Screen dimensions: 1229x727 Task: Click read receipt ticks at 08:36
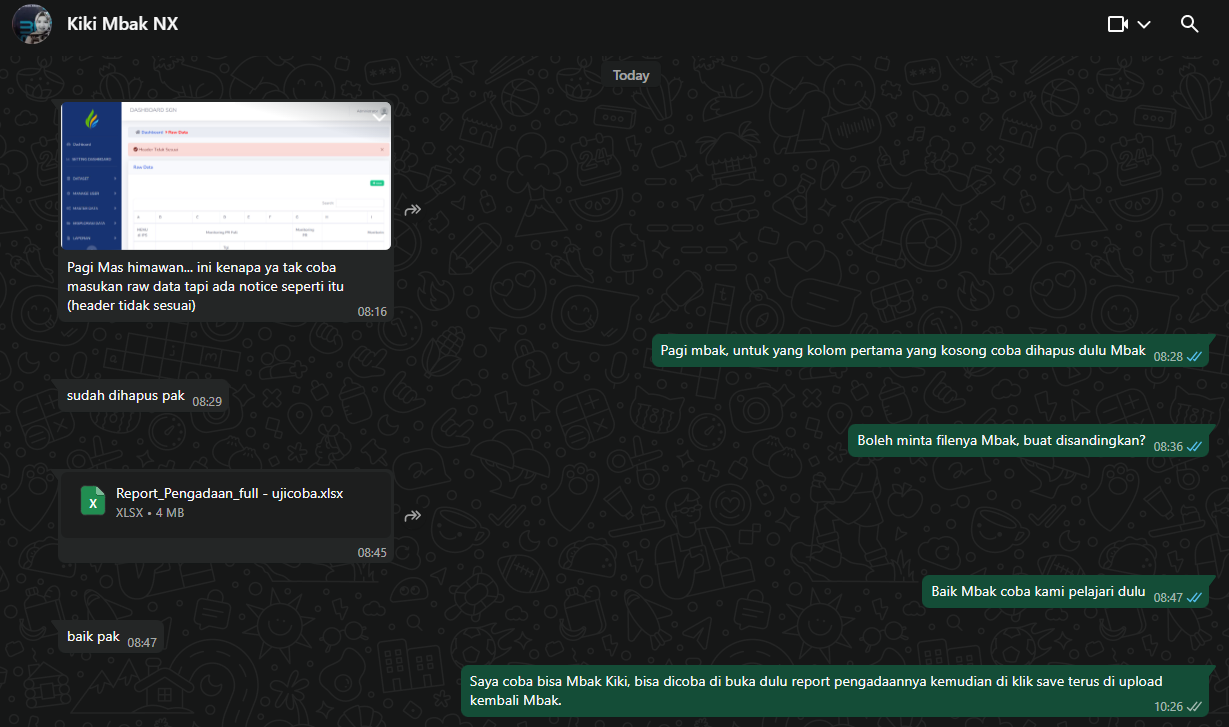(x=1194, y=446)
